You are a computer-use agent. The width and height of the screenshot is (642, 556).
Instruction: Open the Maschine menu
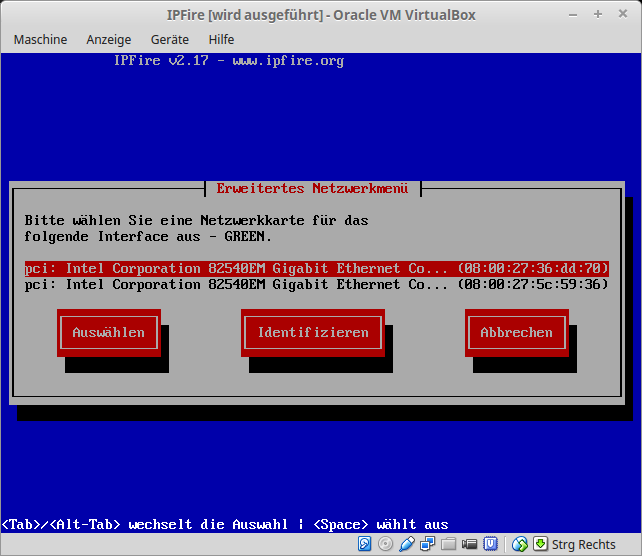pos(40,40)
